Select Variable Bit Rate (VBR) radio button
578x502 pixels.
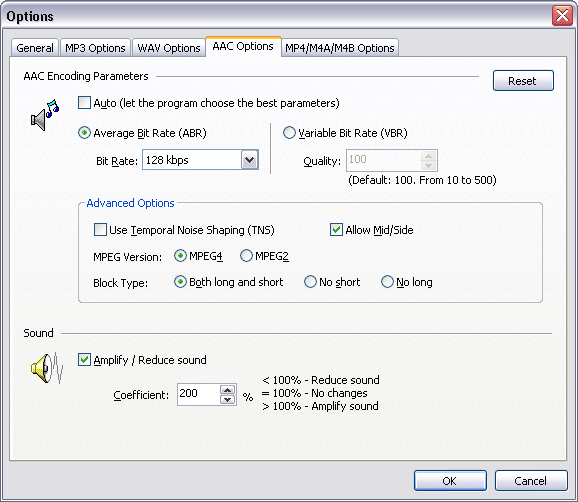289,133
